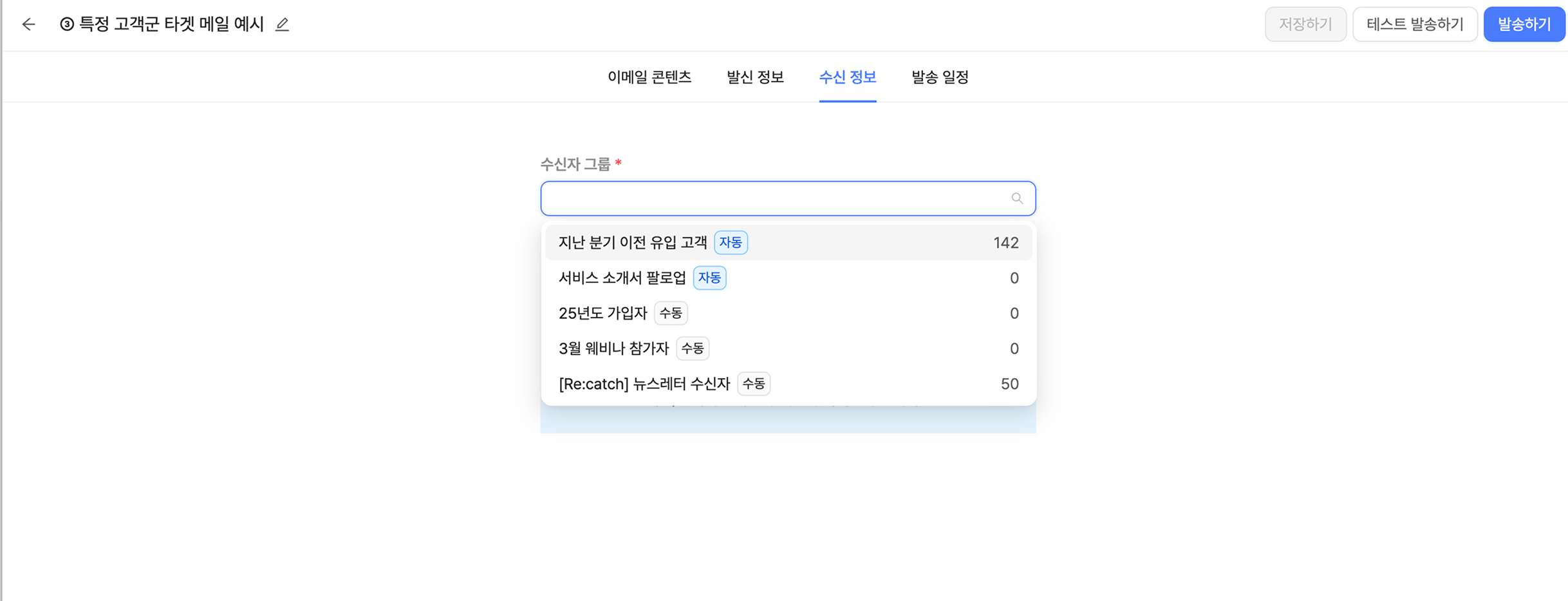
Task: Open the 이메일 콘텐츠 tab
Action: [649, 77]
